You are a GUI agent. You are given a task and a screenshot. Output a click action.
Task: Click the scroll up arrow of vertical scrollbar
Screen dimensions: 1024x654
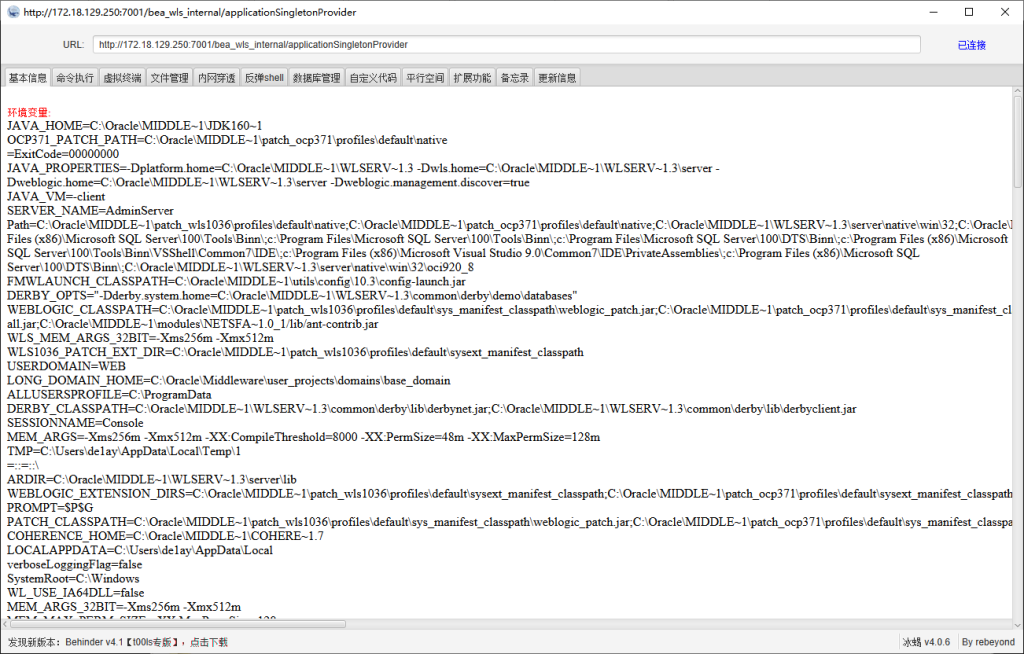[x=1017, y=91]
